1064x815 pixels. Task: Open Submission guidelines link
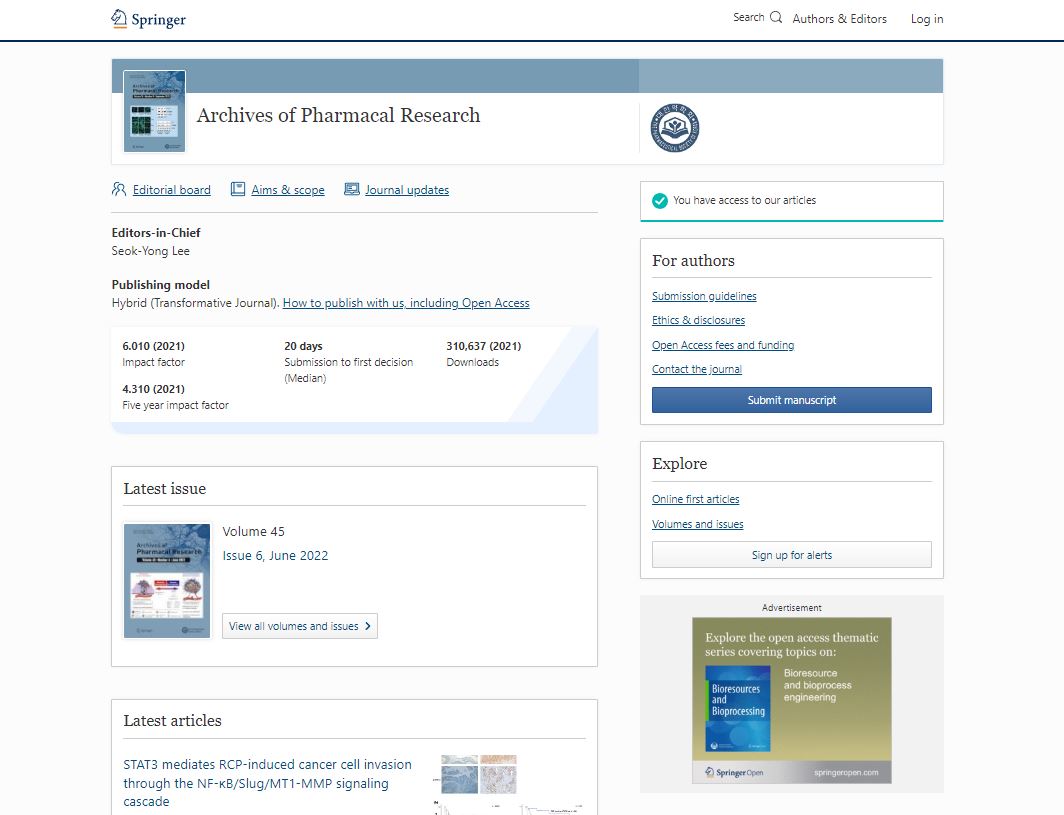(704, 296)
